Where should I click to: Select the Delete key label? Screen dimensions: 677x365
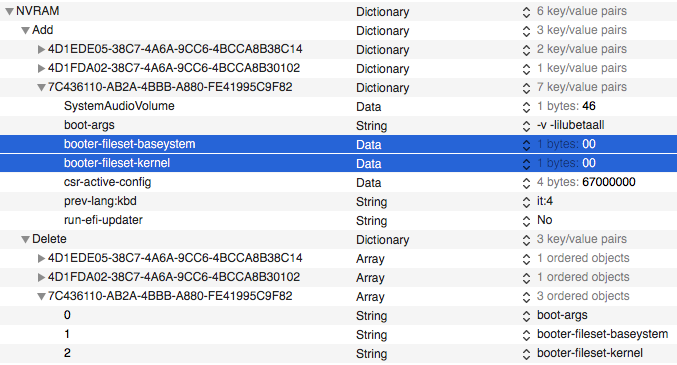click(49, 239)
